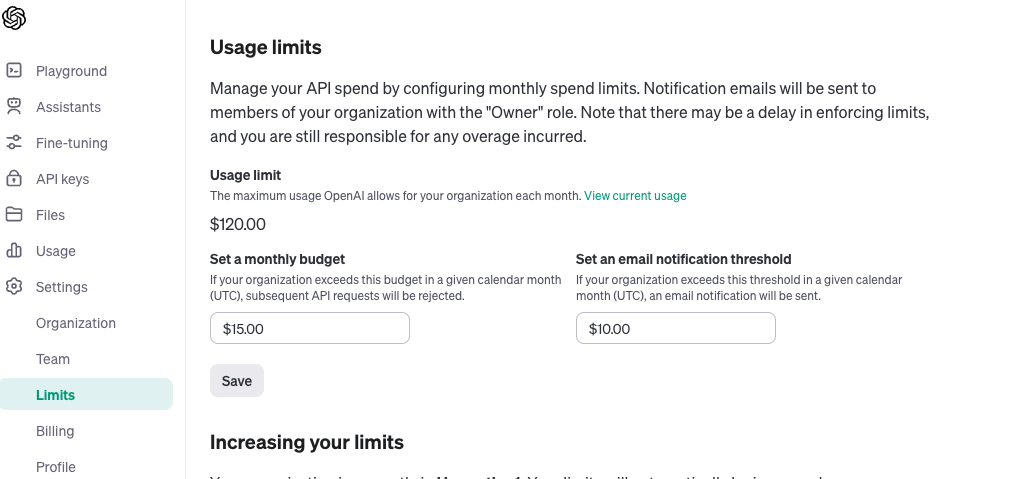
Task: Click the Usage bar chart icon
Action: [x=14, y=251]
